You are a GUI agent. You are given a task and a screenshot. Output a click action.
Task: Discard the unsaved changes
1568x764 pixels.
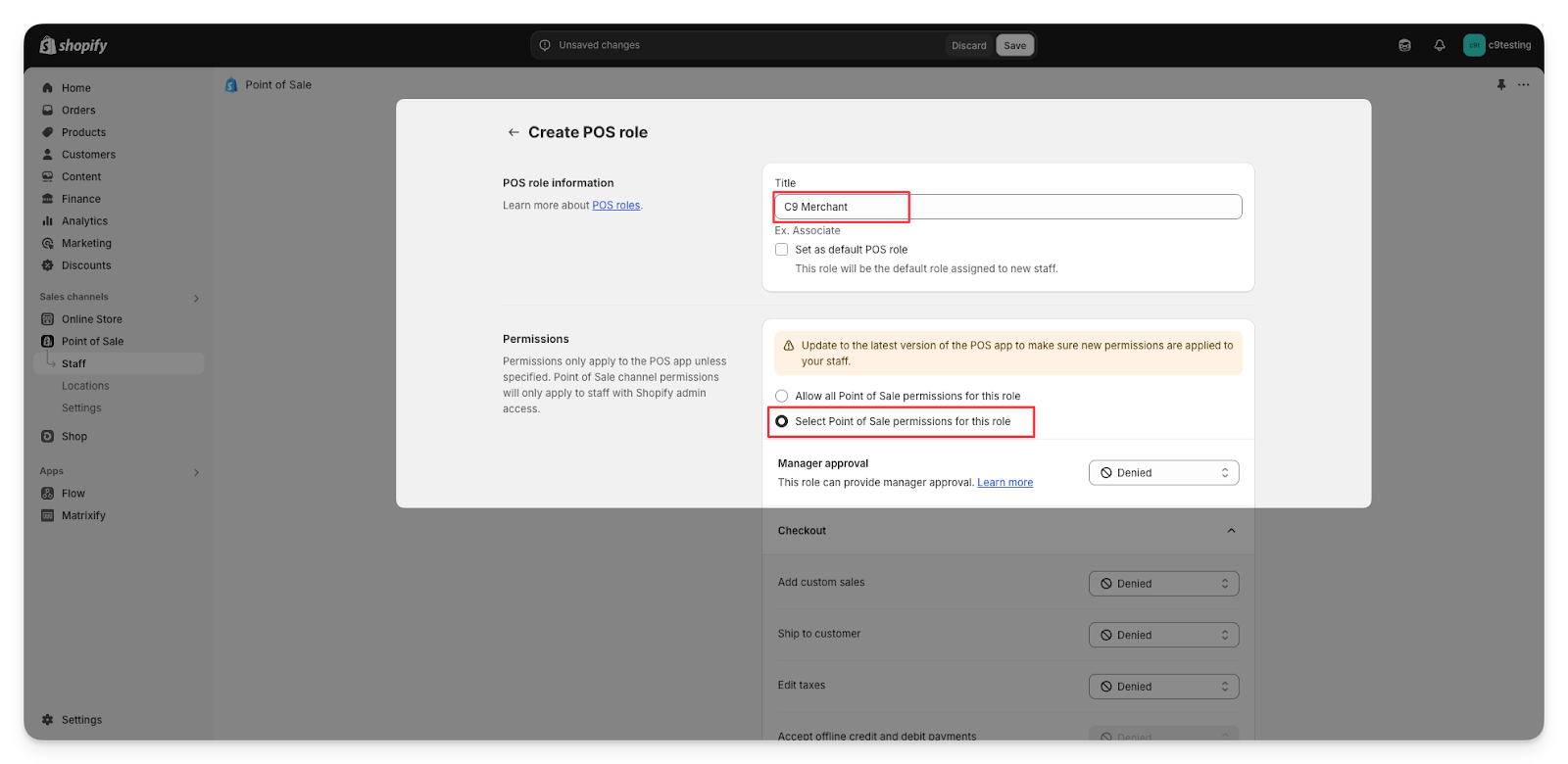[968, 45]
